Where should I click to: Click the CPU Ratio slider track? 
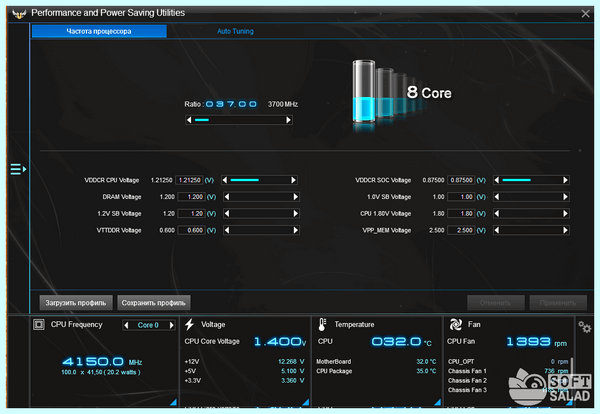click(x=239, y=120)
